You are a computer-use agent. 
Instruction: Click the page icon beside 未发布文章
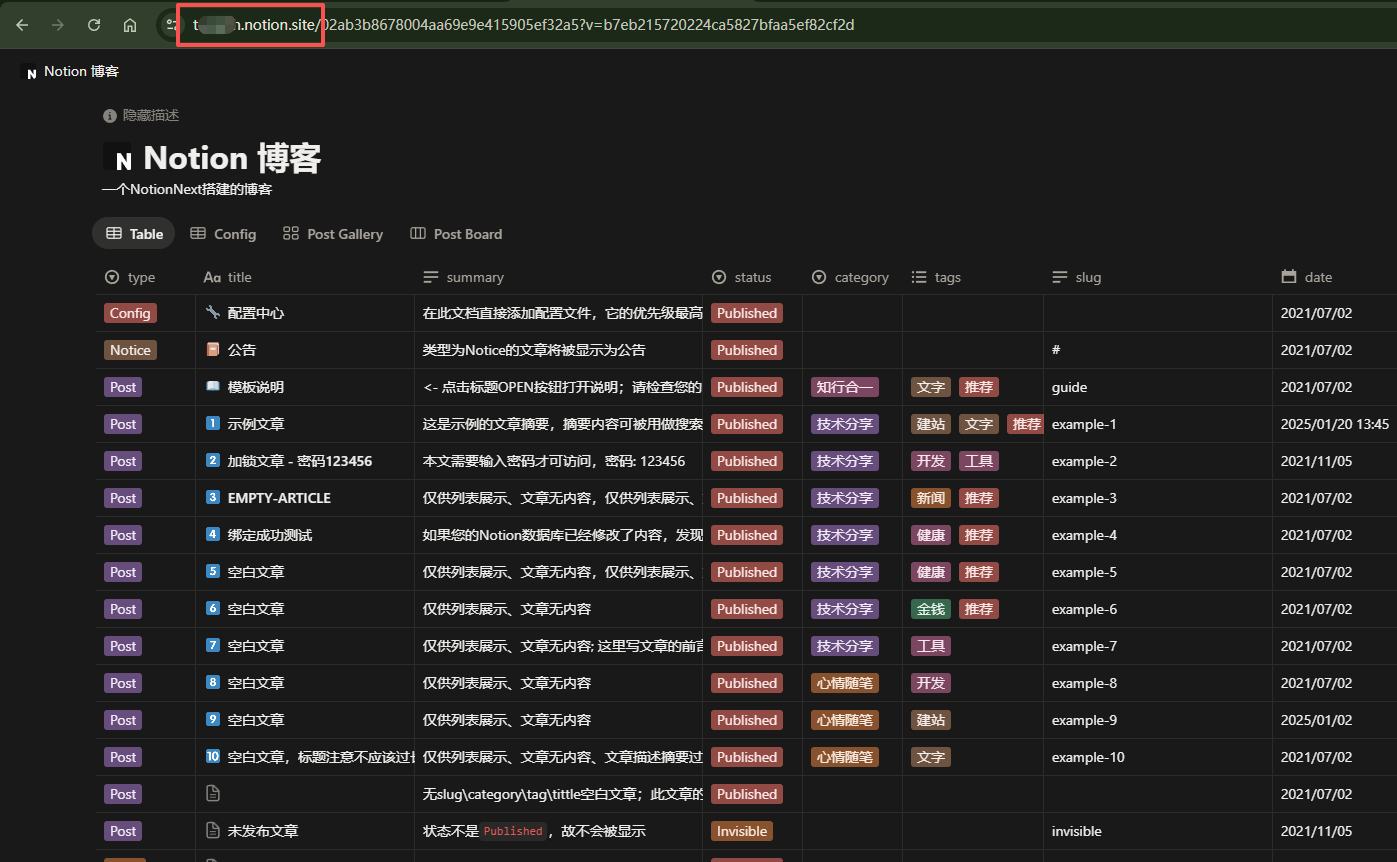click(x=212, y=831)
